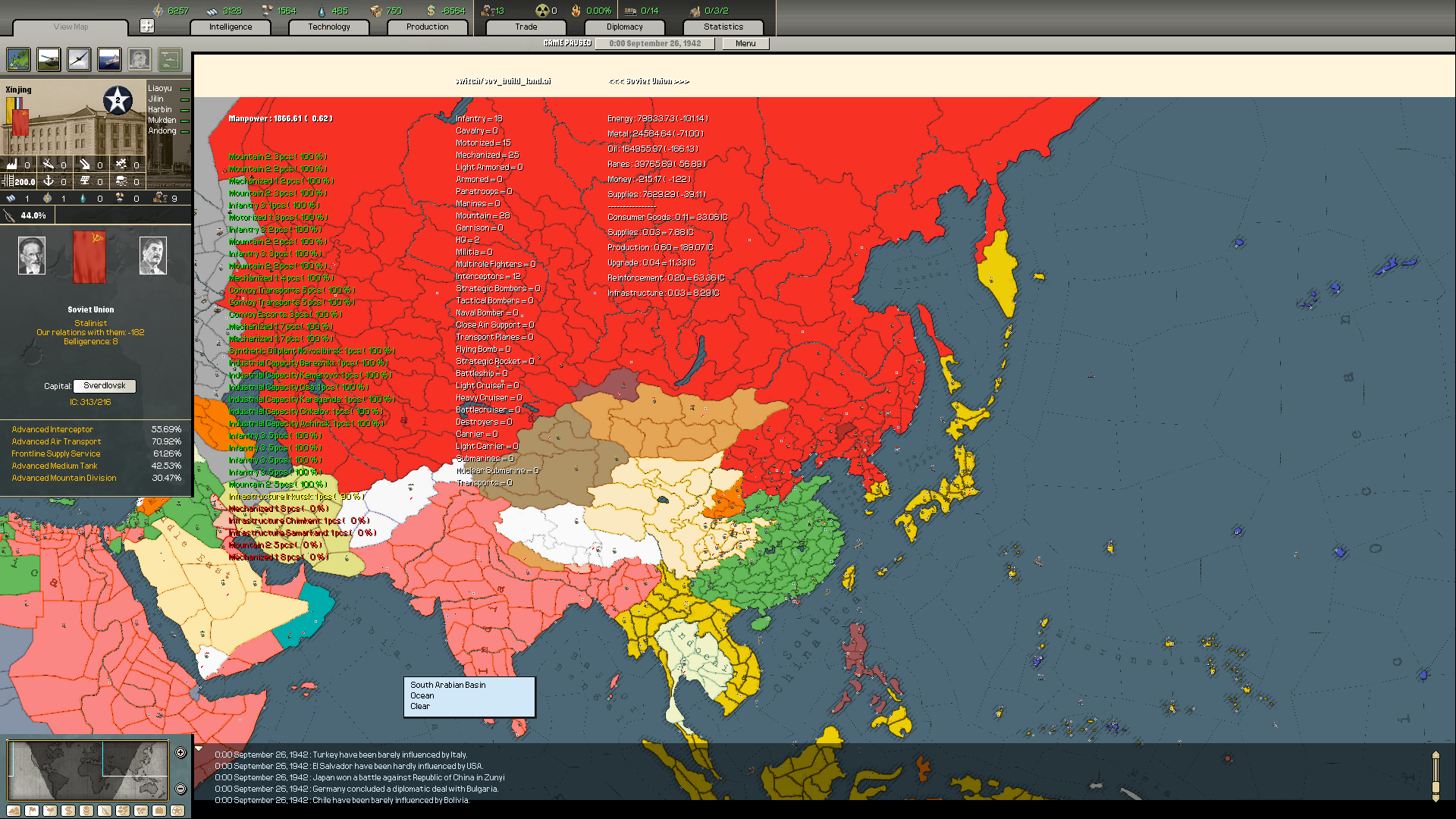Select the naval units view icon (ship)
The height and width of the screenshot is (819, 1456).
[109, 59]
